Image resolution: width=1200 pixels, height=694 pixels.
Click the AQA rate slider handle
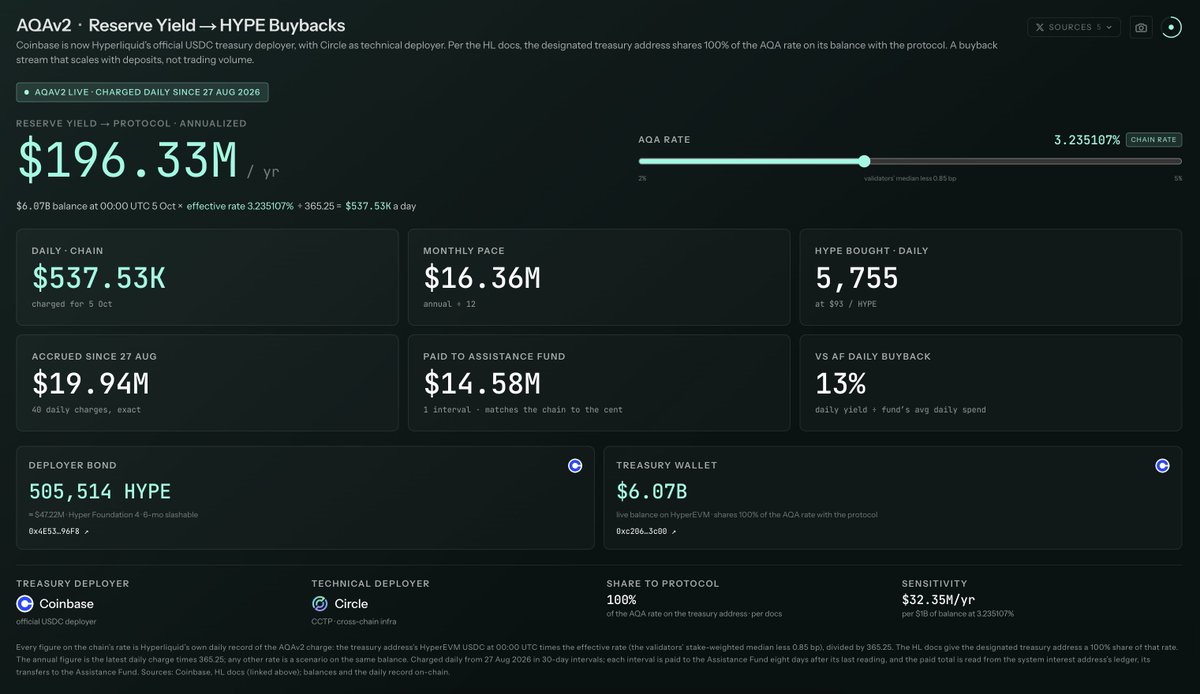click(x=864, y=161)
